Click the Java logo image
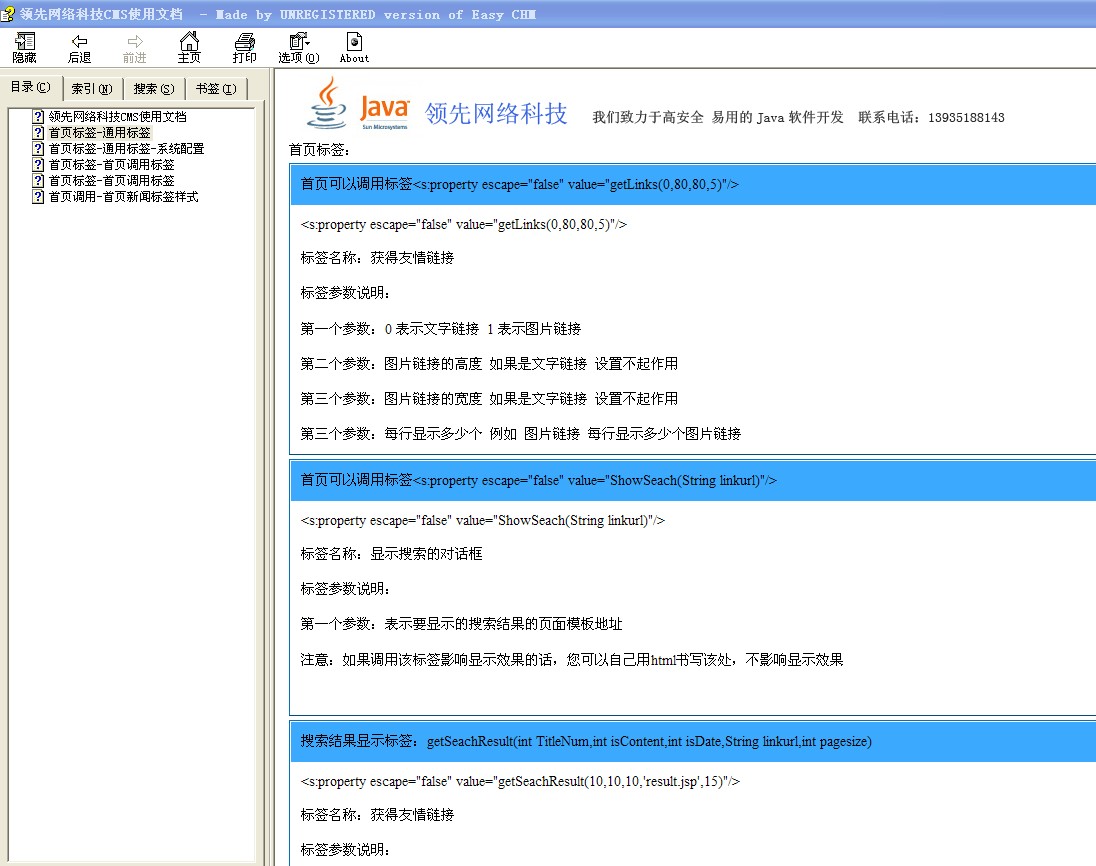 point(359,104)
